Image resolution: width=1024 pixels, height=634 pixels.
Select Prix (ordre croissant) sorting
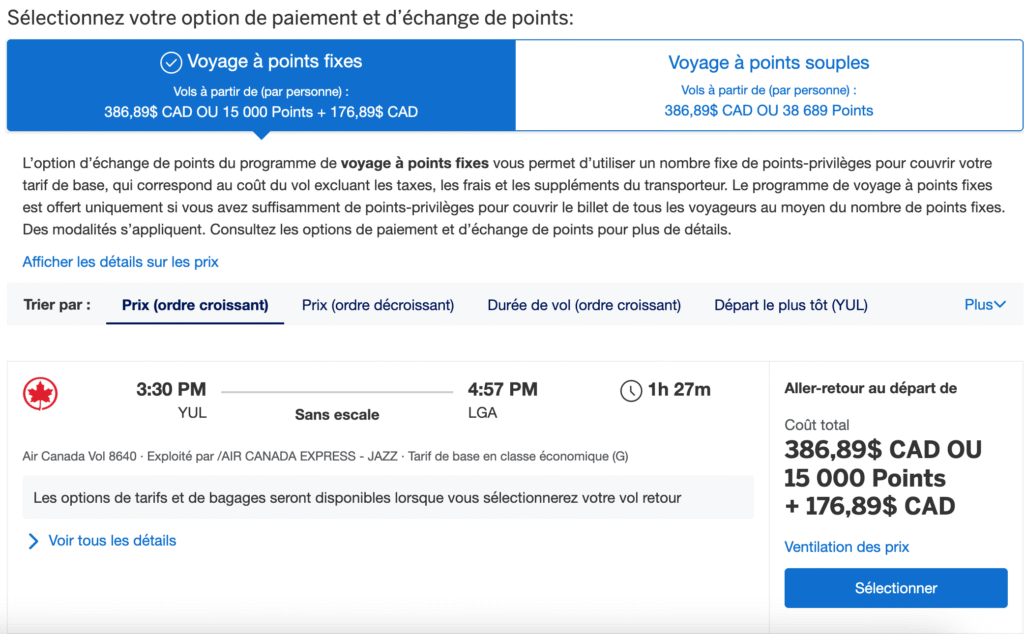[x=194, y=304]
